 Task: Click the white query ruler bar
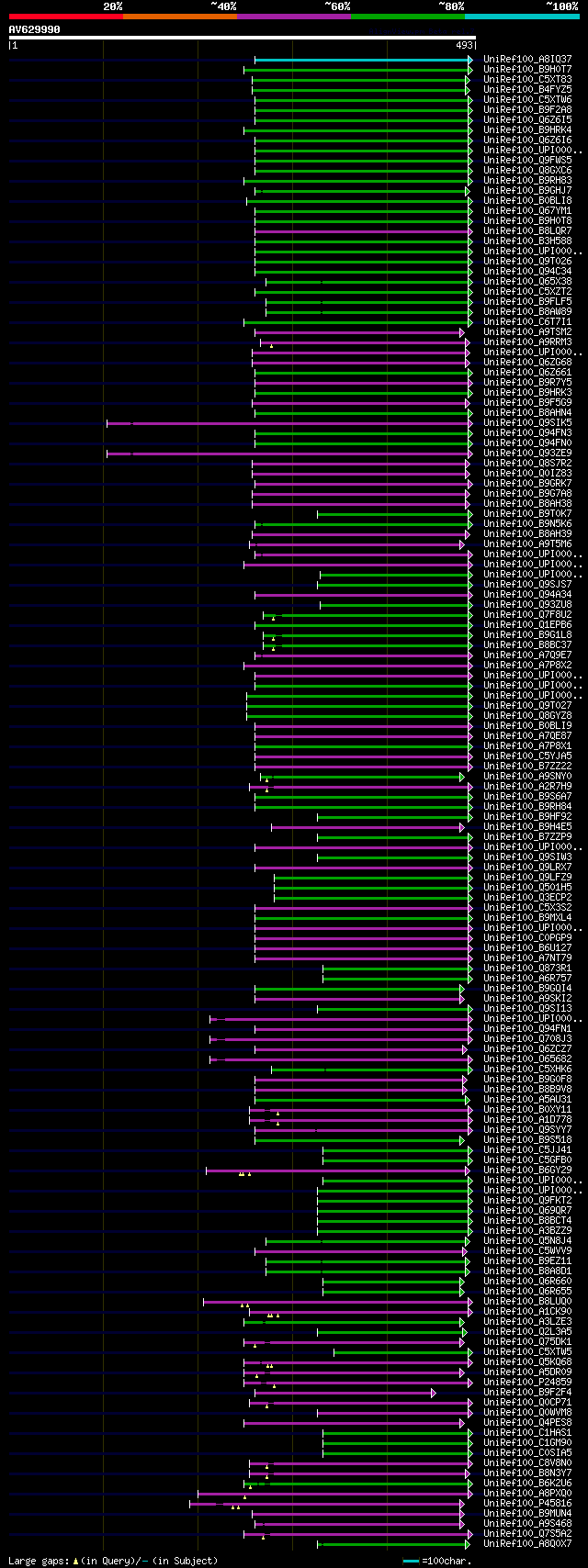click(243, 38)
